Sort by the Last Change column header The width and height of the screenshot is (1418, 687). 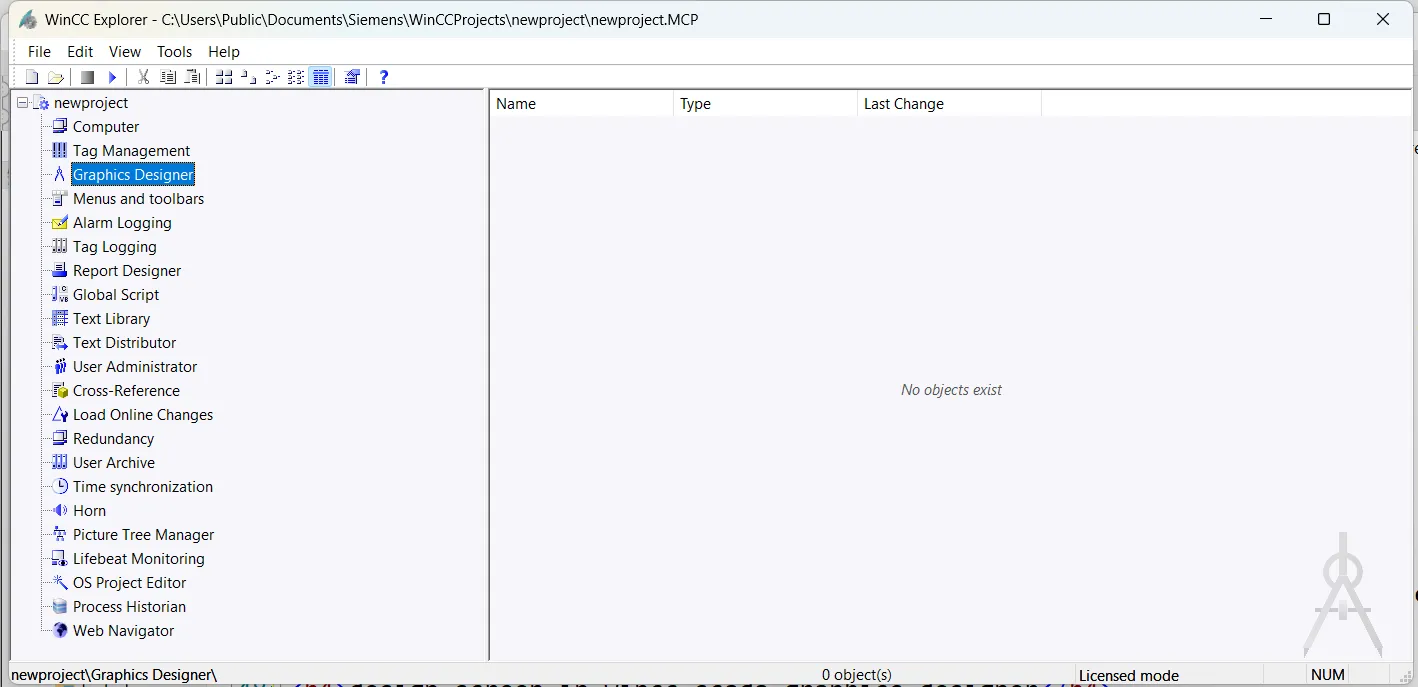tap(949, 103)
